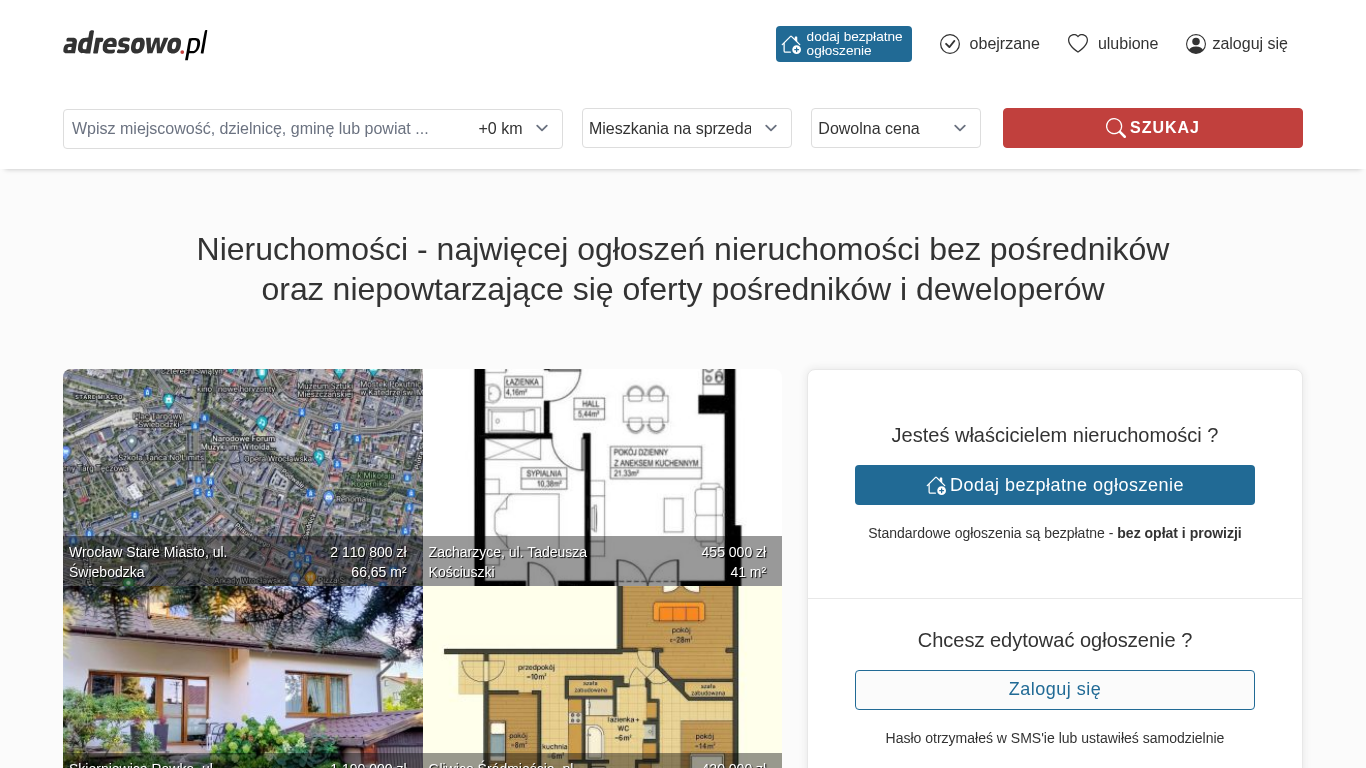1366x768 pixels.
Task: Click the magnifier icon in the Szukaj button
Action: [1115, 128]
